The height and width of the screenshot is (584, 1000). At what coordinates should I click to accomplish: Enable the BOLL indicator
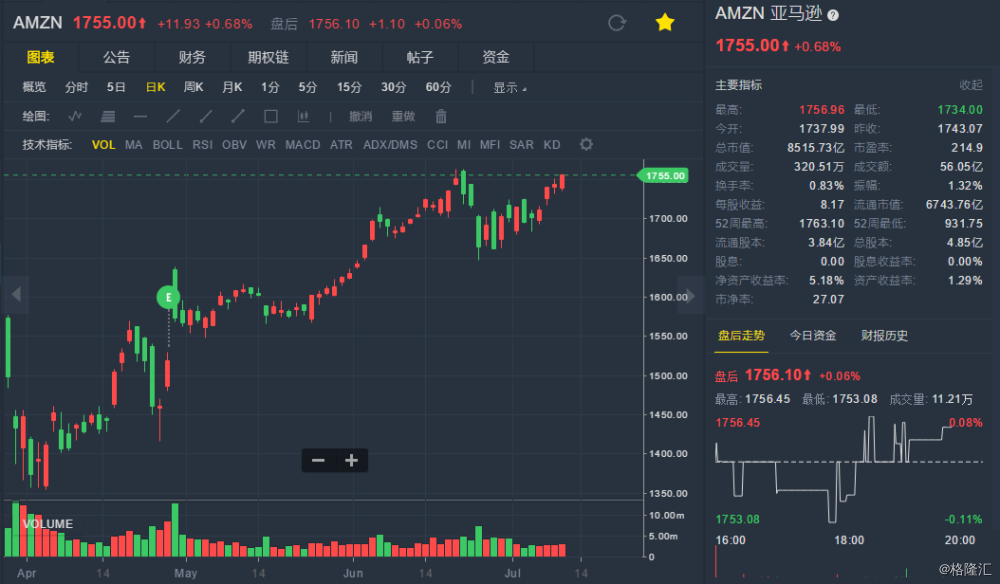[167, 145]
